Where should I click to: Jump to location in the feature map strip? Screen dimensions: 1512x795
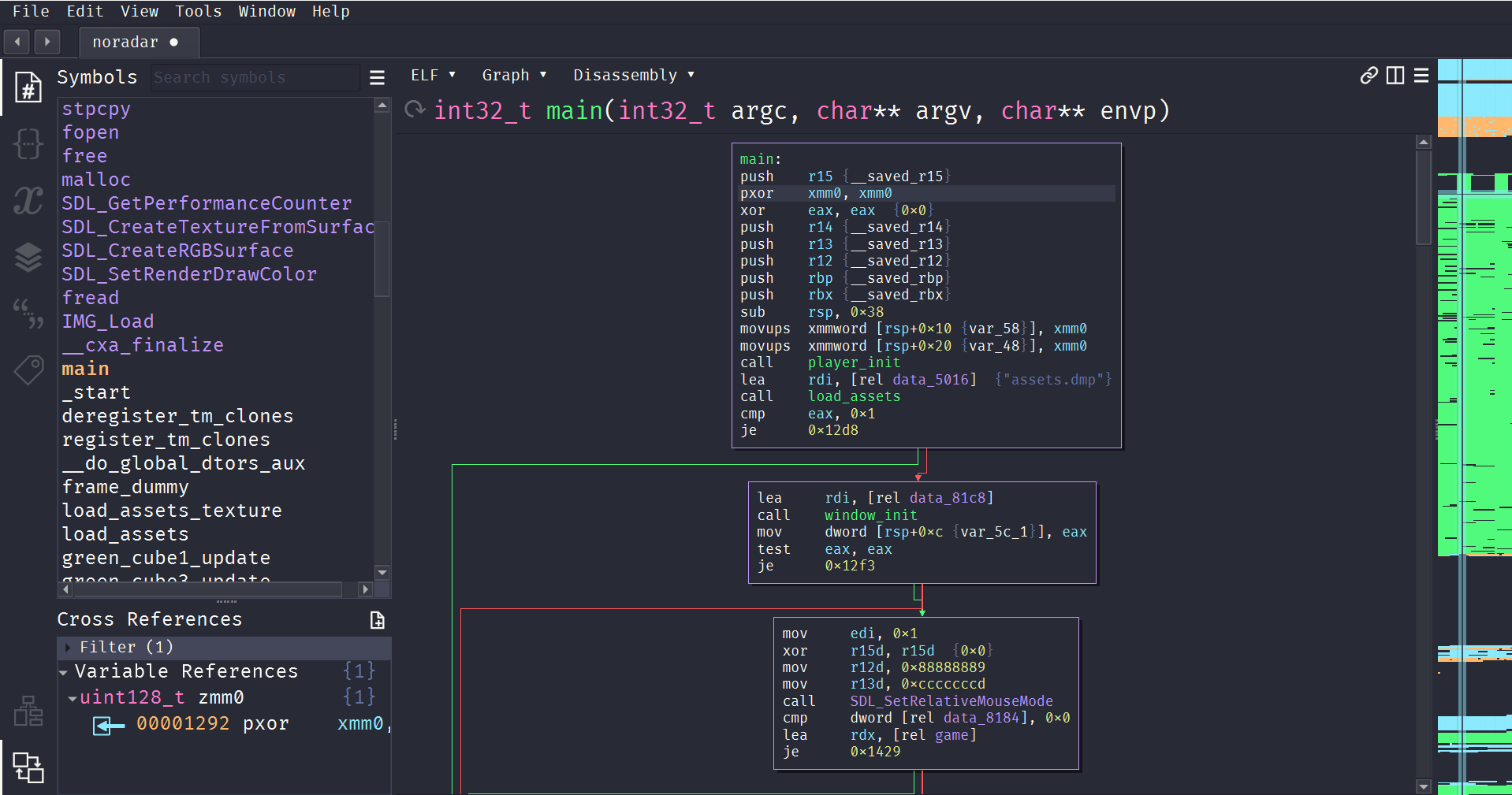1474,426
